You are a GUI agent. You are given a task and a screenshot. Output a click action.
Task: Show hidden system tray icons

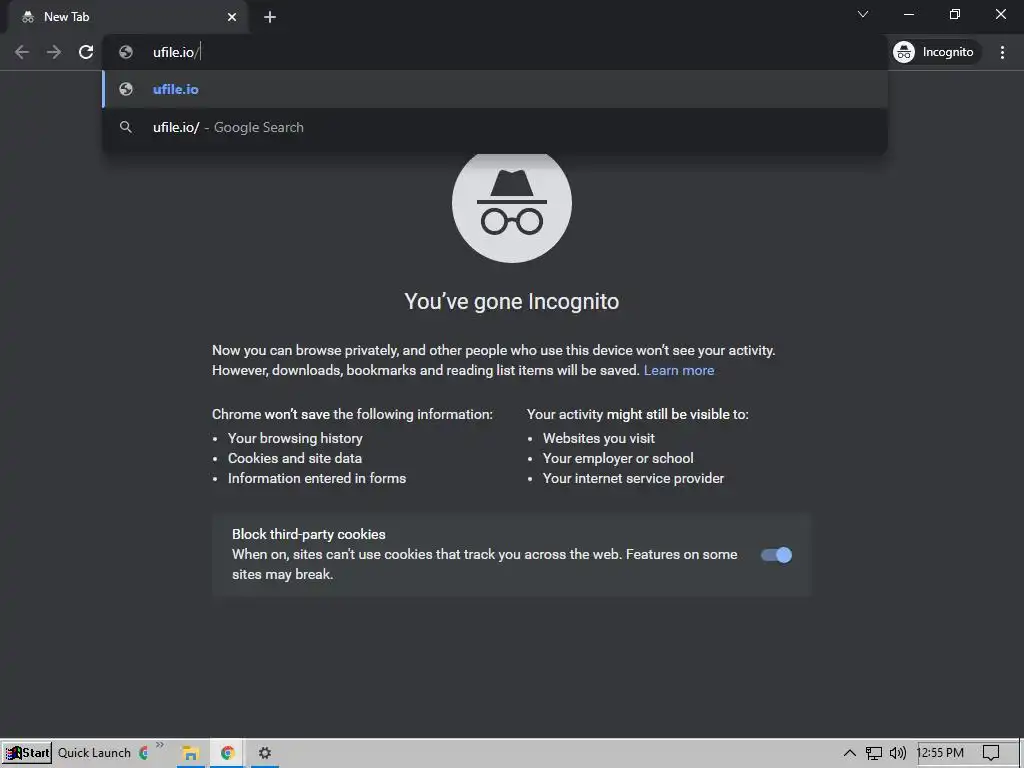click(850, 753)
